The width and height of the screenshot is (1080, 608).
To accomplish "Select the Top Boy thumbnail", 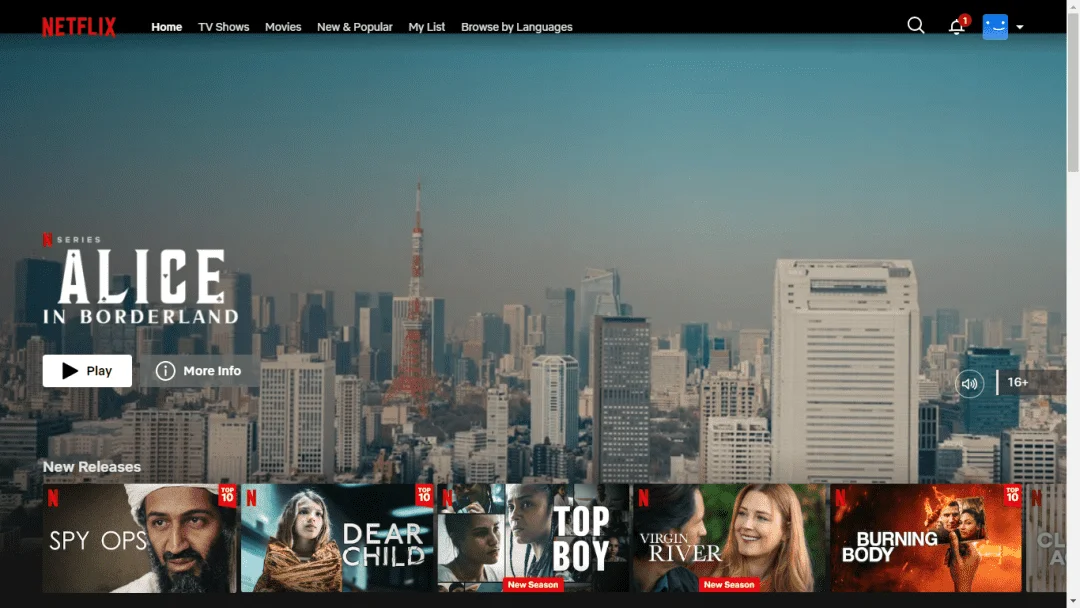I will coord(534,538).
